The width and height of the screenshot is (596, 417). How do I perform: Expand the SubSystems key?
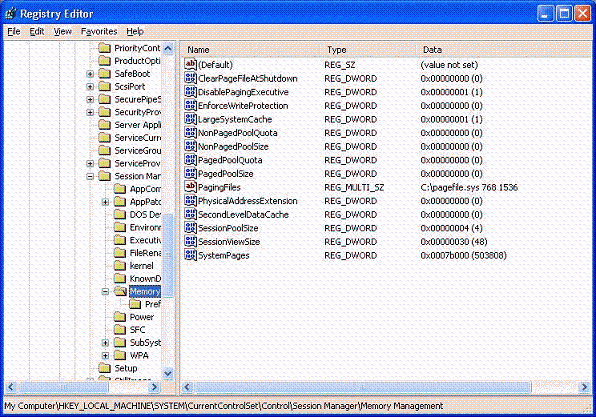pyautogui.click(x=105, y=342)
